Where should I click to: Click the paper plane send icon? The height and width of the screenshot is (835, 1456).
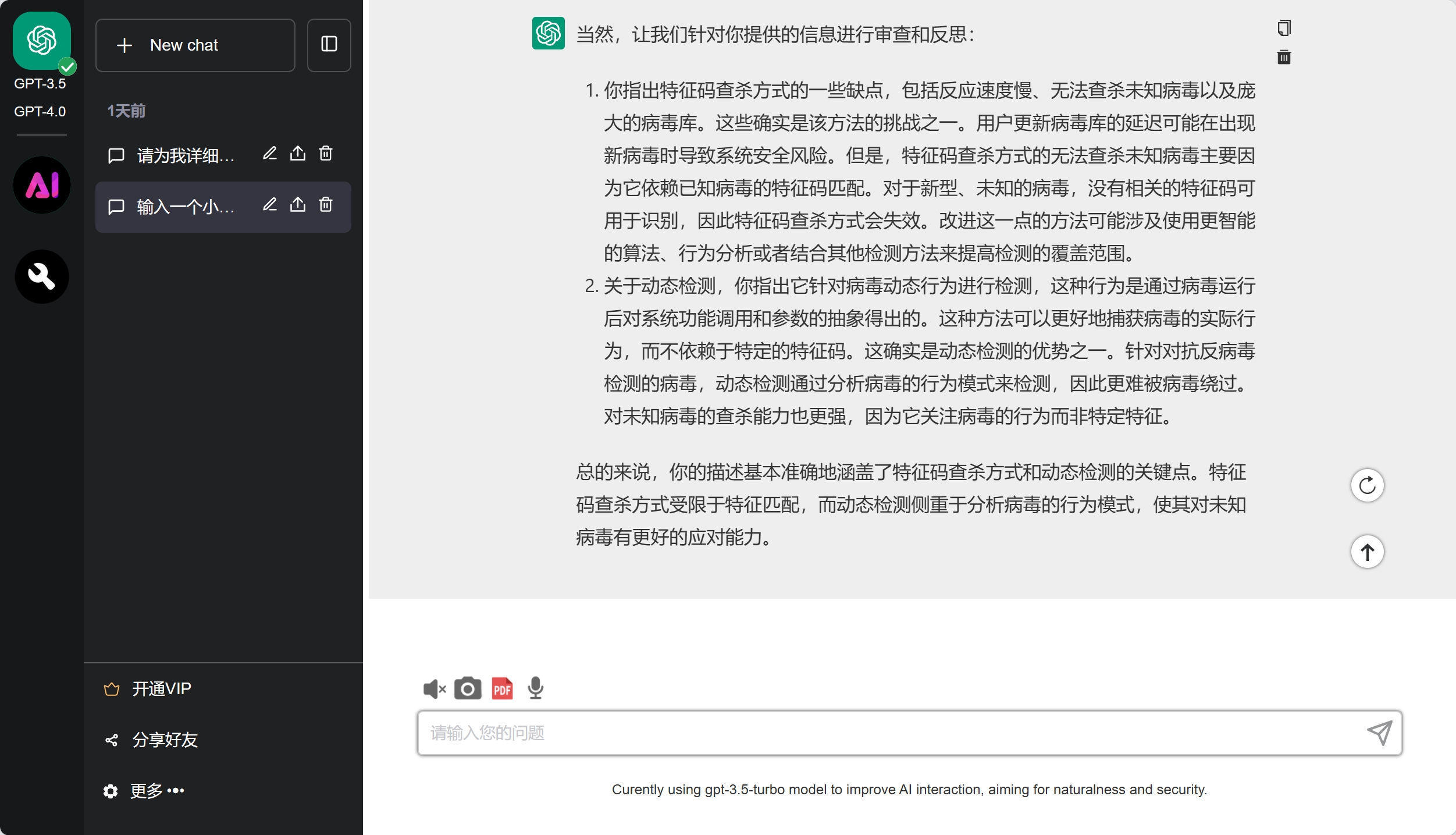tap(1380, 733)
